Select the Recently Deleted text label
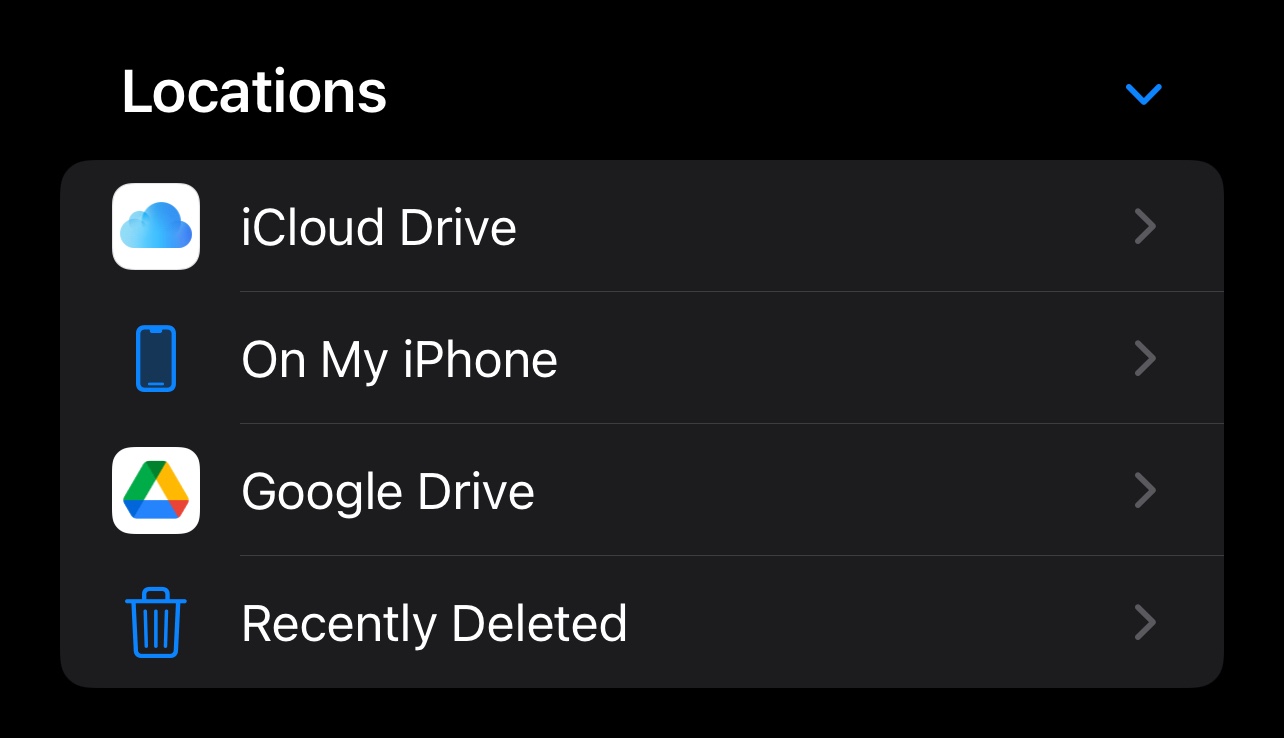The width and height of the screenshot is (1284, 738). point(434,624)
